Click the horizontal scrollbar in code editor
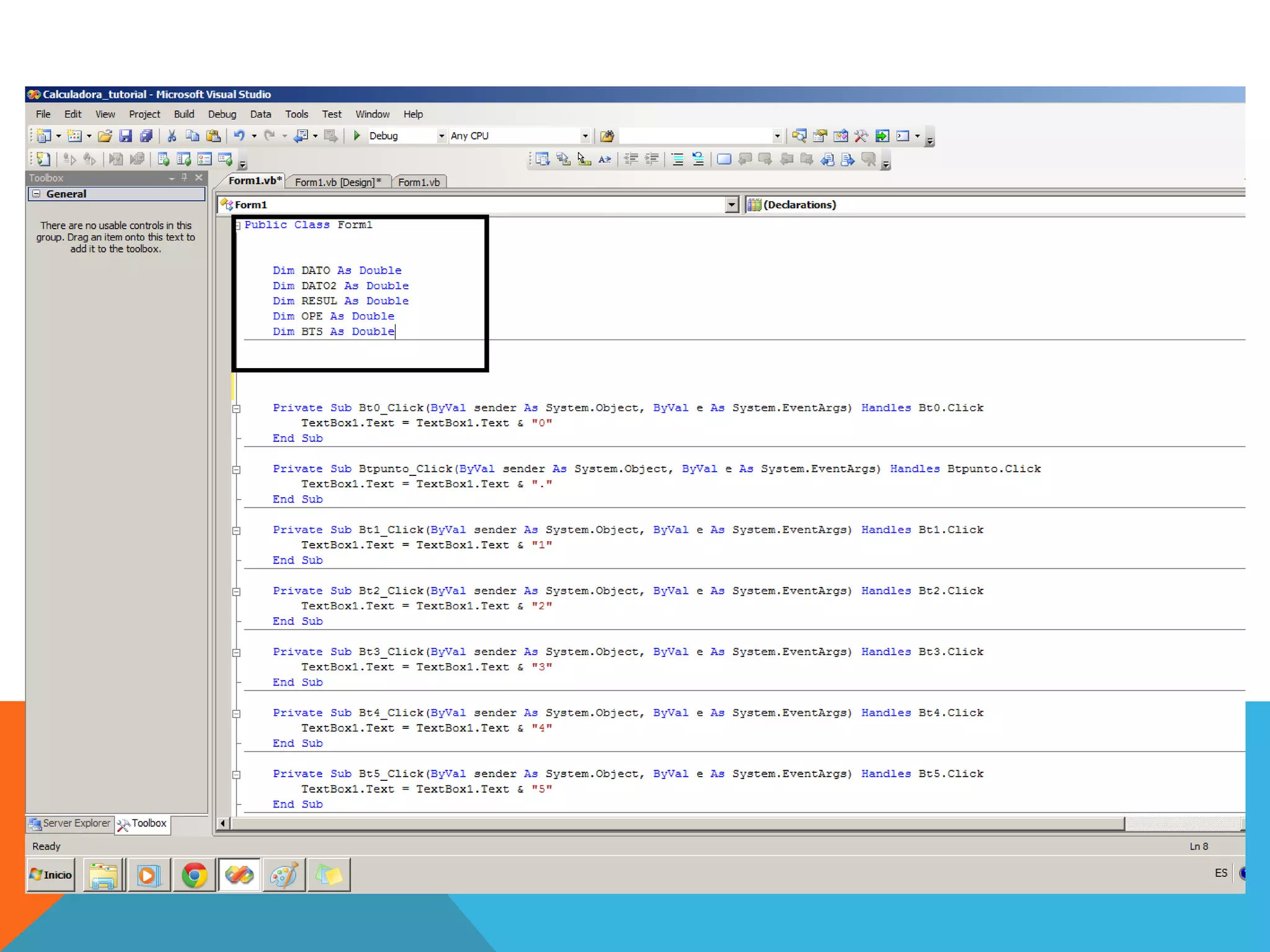Screen dimensions: 1270x952 tap(676, 824)
